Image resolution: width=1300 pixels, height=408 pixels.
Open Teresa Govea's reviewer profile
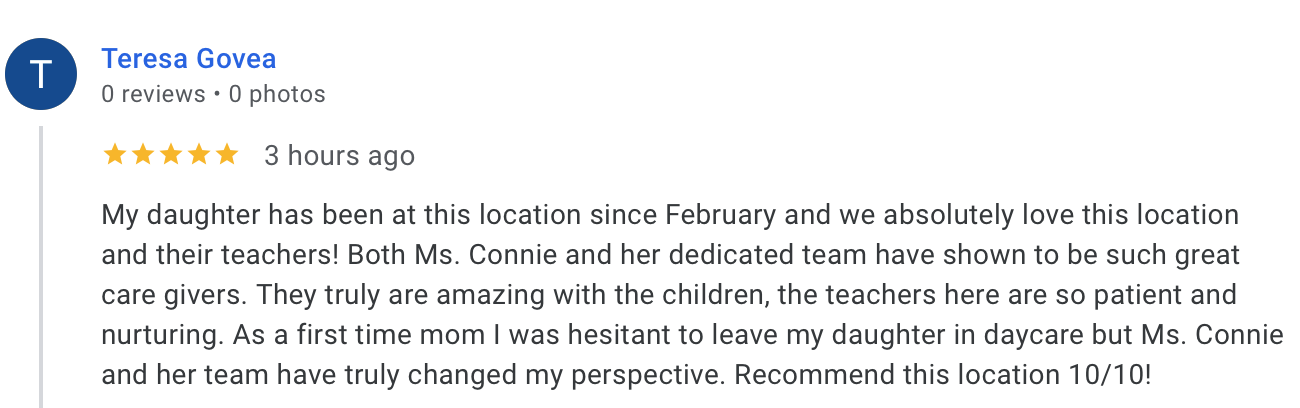coord(188,59)
